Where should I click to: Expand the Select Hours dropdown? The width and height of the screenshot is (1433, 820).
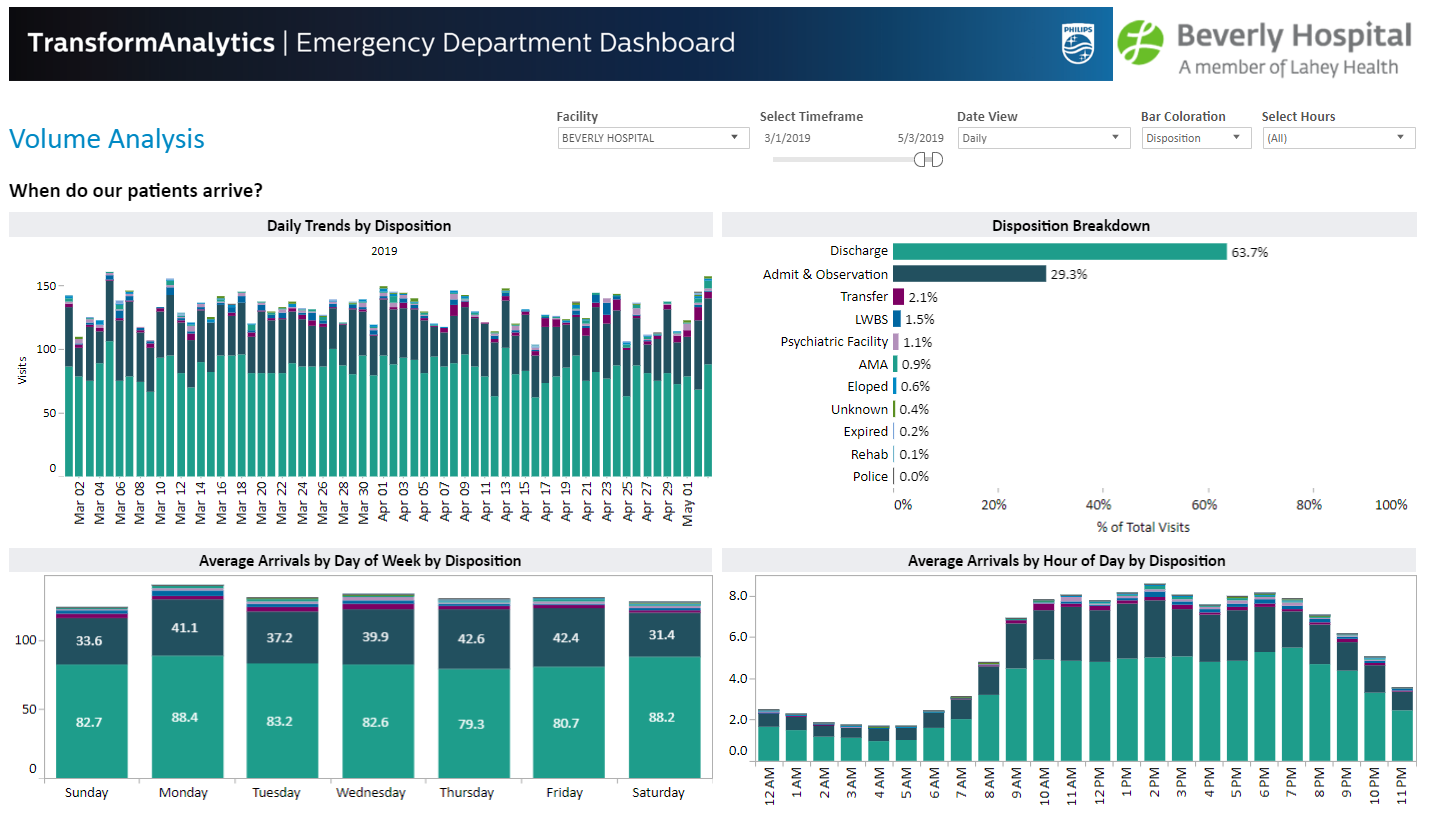1339,138
